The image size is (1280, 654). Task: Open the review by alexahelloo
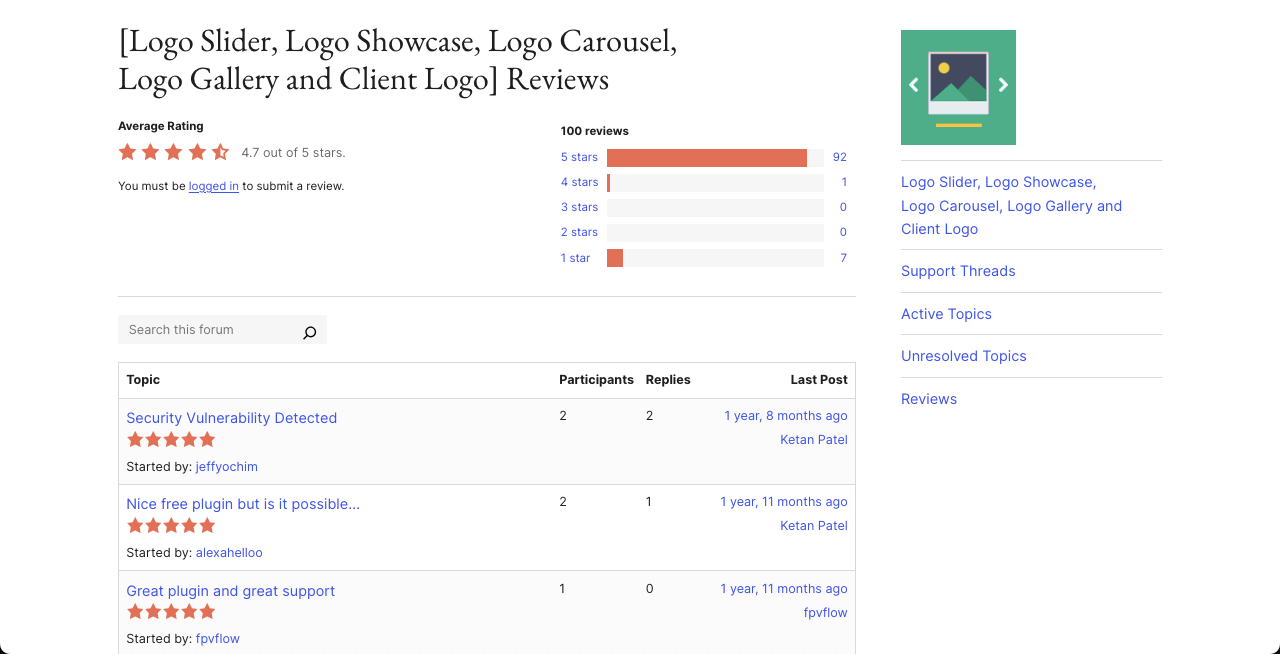tap(243, 503)
